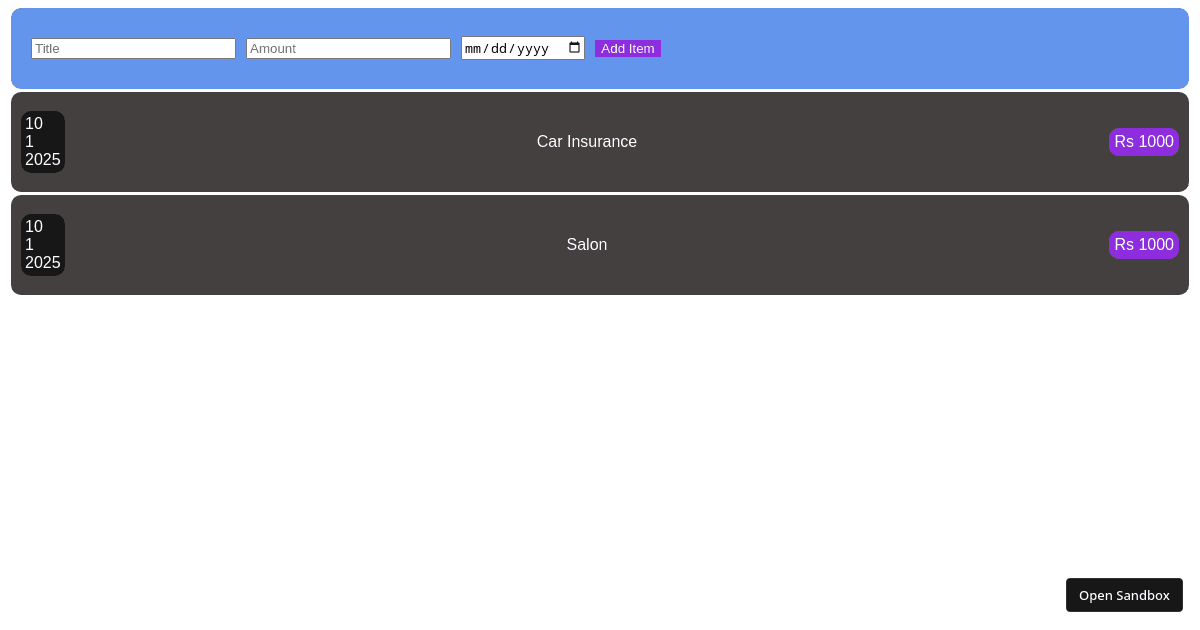Click the Title placeholder text
The image size is (1200, 630).
(x=48, y=48)
